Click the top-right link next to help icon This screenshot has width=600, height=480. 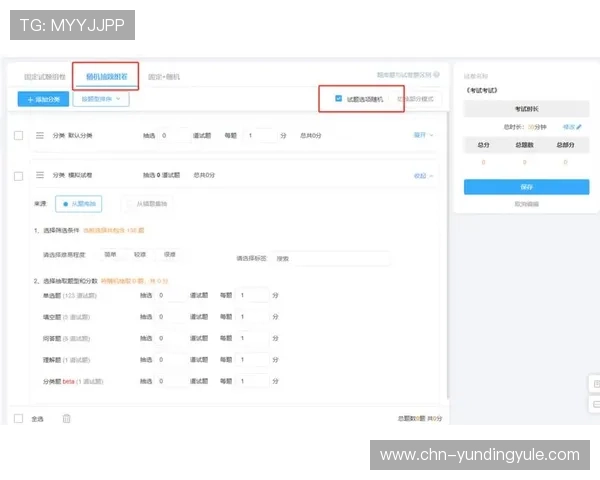404,75
